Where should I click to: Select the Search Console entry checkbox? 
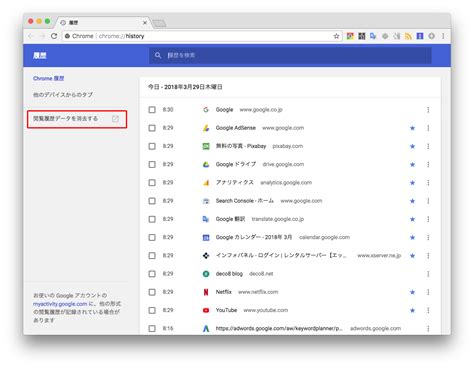click(x=152, y=201)
